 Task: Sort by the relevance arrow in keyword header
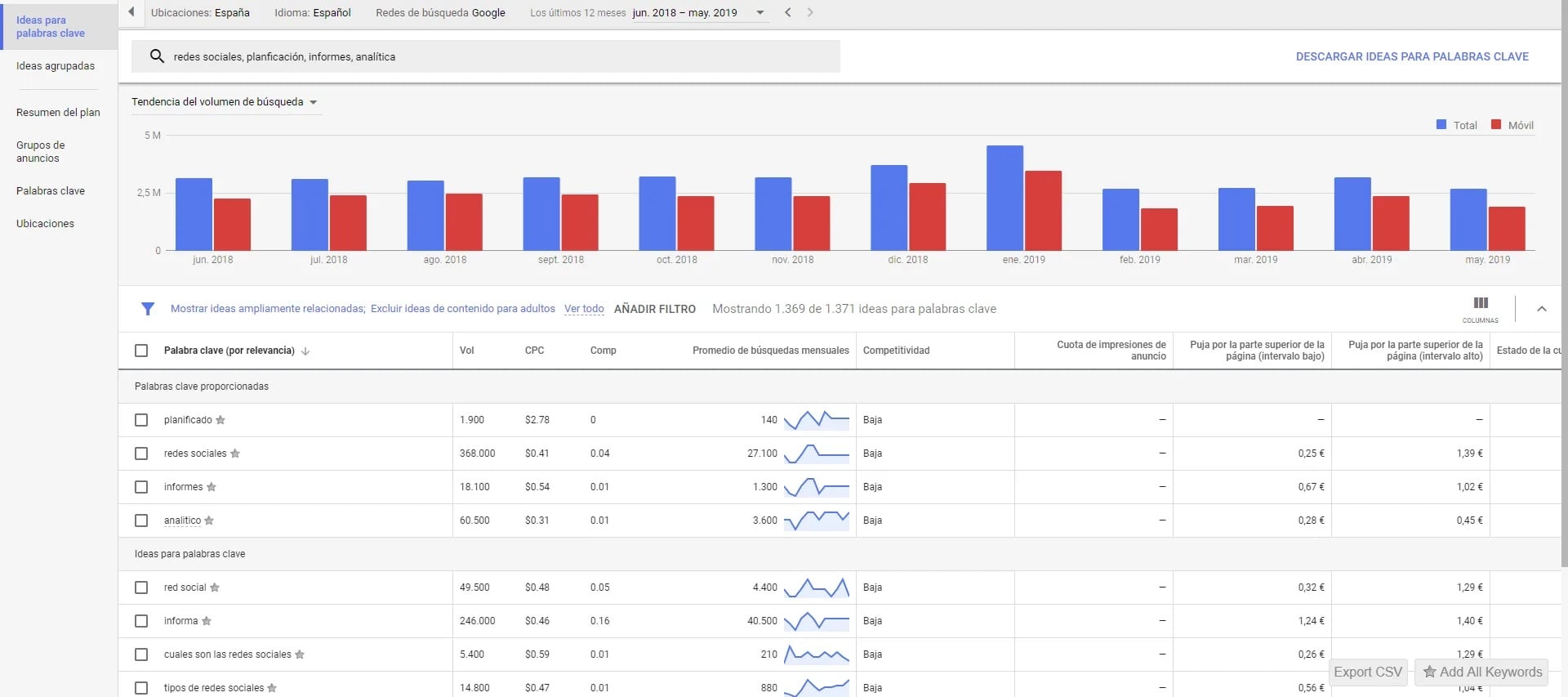pyautogui.click(x=305, y=351)
